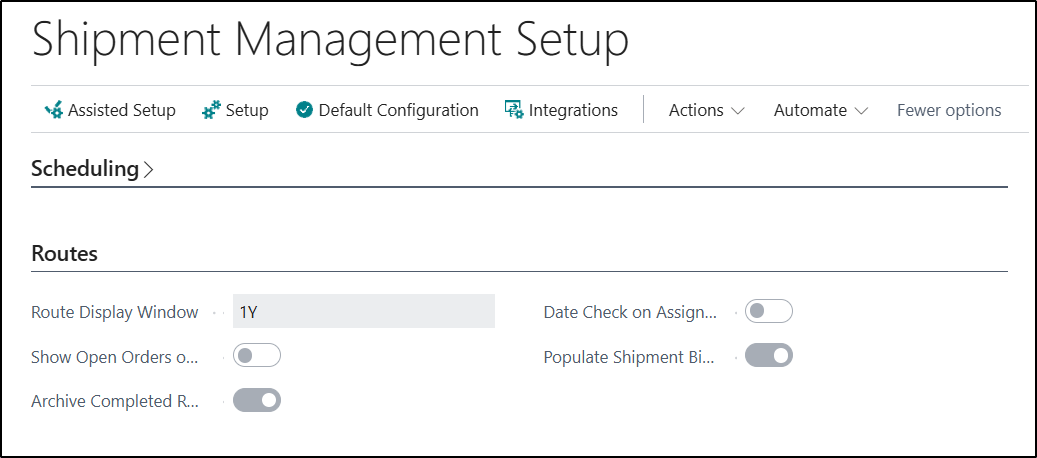Click the Scheduling section heading
The image size is (1037, 458).
click(x=85, y=169)
